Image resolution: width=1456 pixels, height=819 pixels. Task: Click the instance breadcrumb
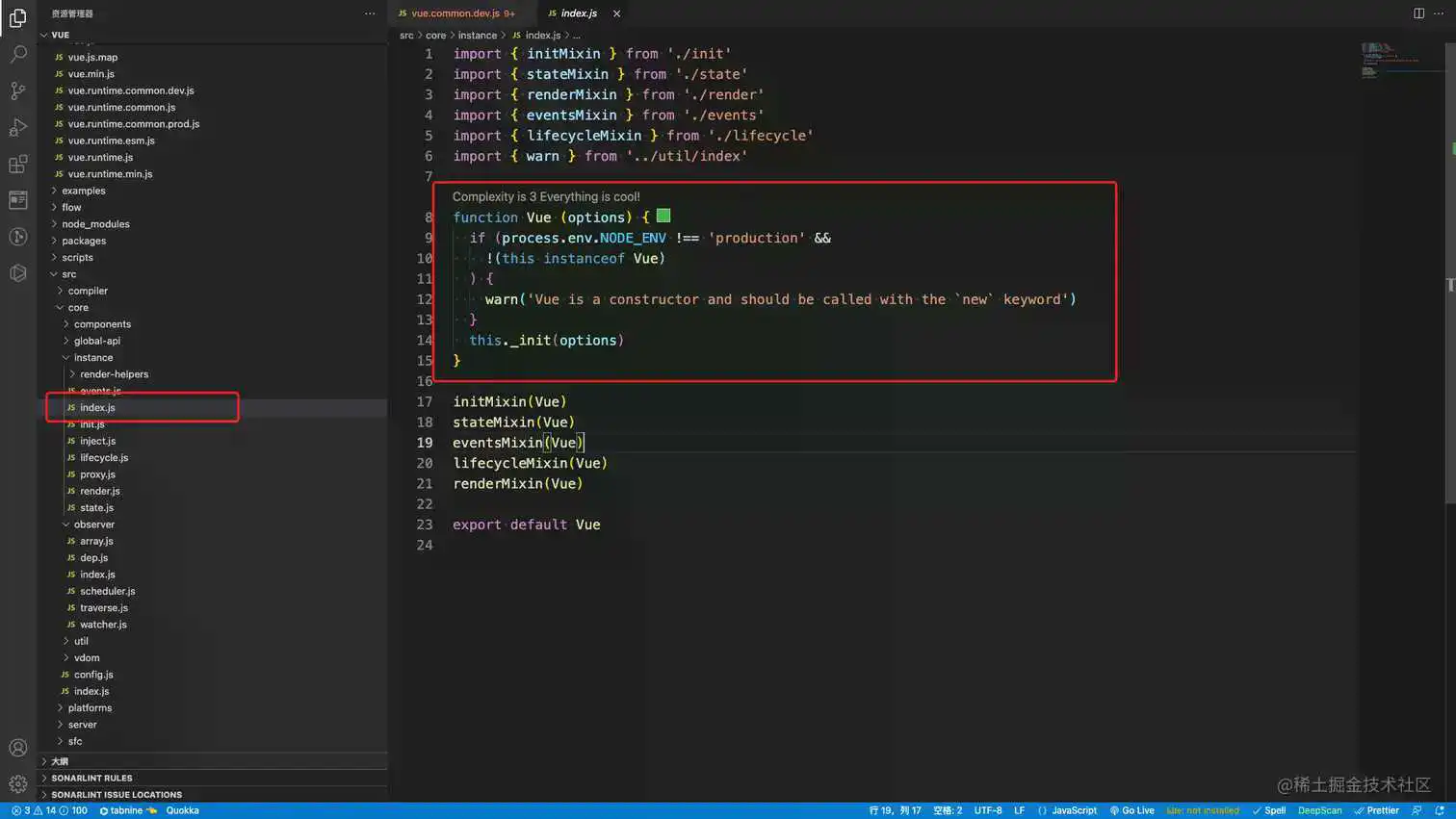(x=478, y=36)
